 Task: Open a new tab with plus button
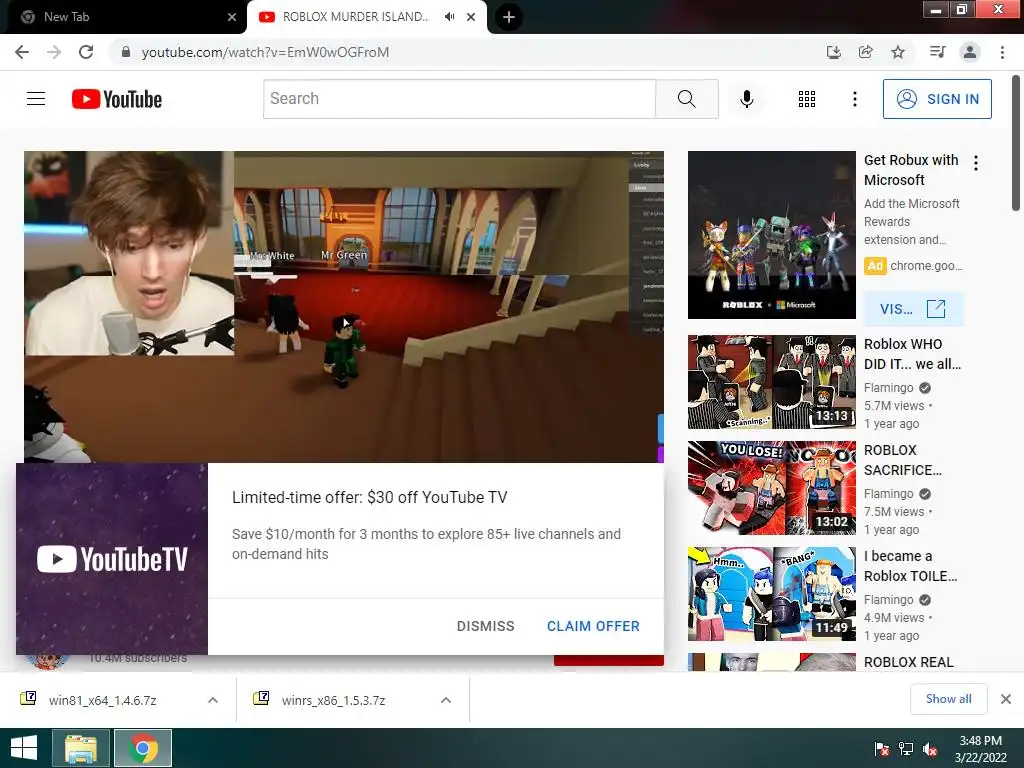coord(509,17)
